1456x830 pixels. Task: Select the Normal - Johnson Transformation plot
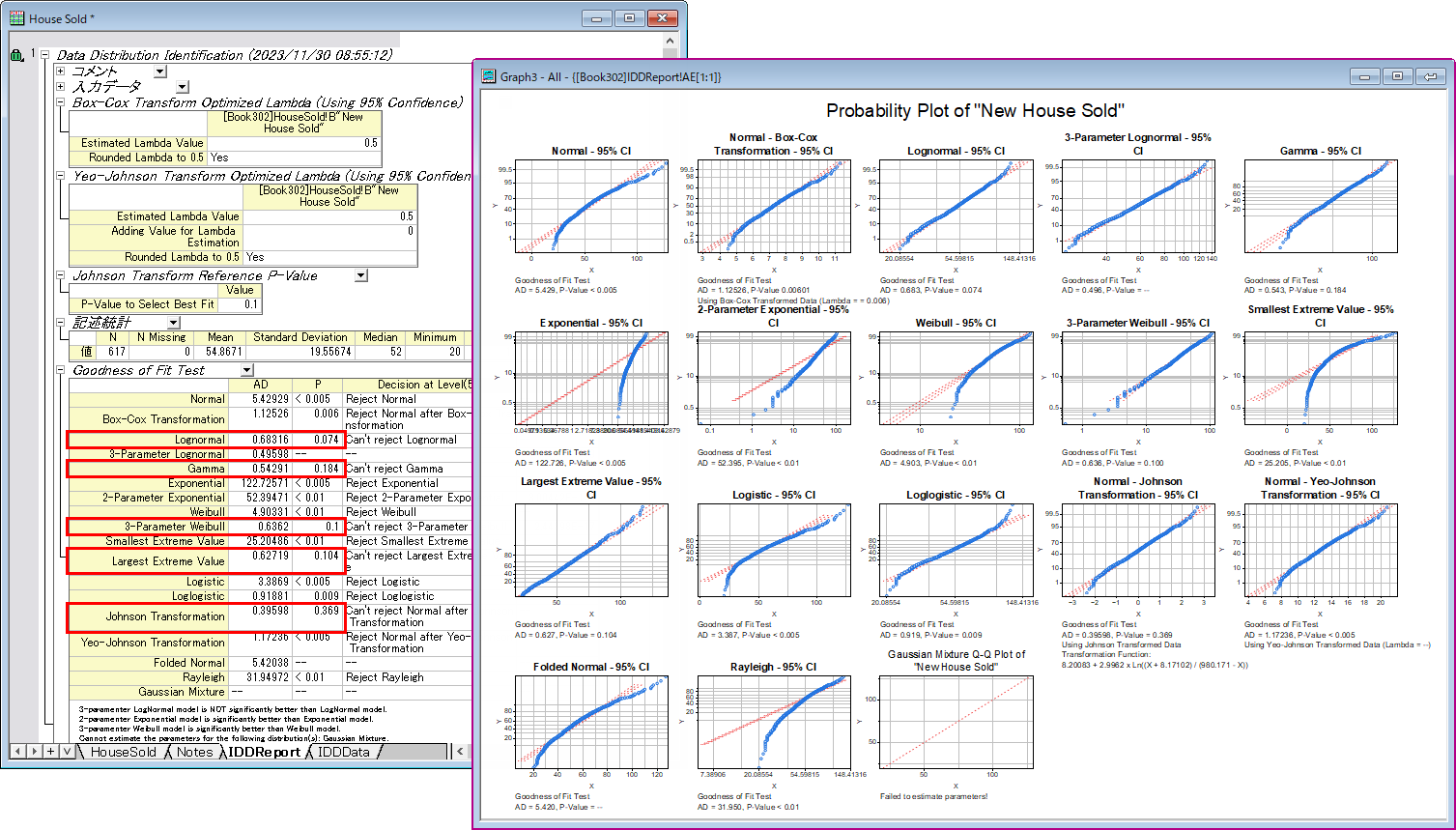click(x=1139, y=551)
